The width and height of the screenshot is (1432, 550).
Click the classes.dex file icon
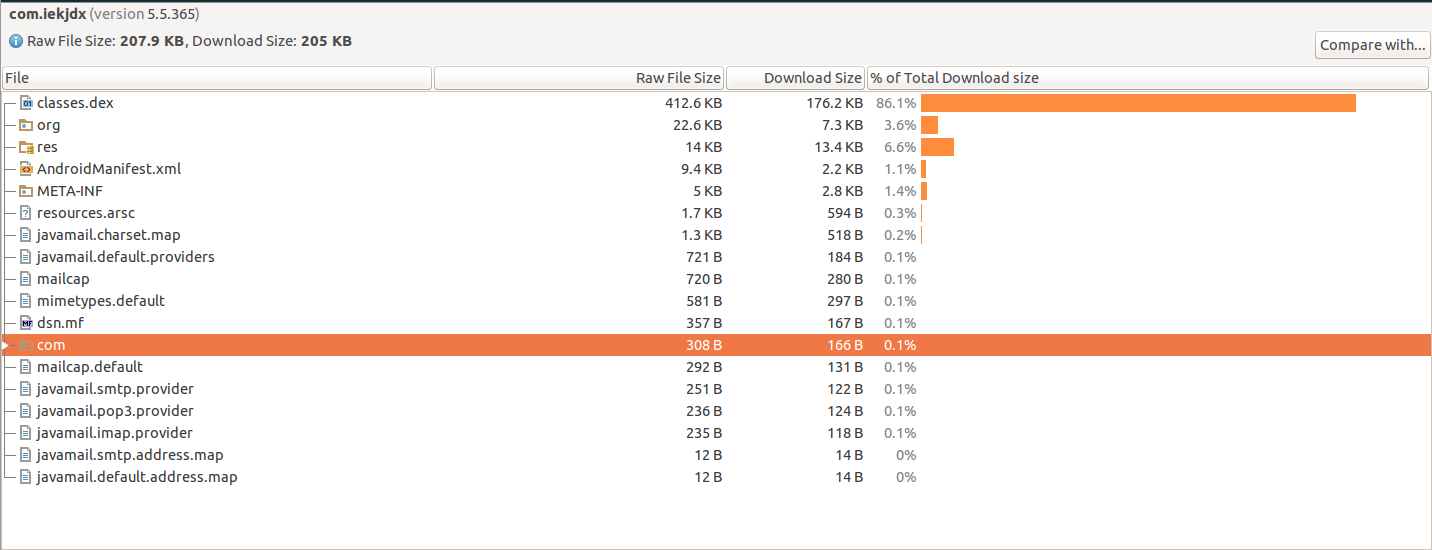pyautogui.click(x=27, y=103)
